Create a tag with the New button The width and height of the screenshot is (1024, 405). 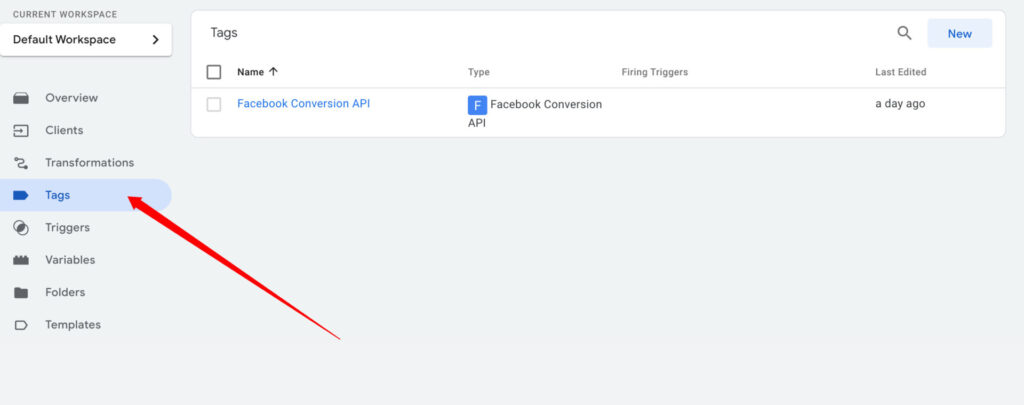point(959,33)
